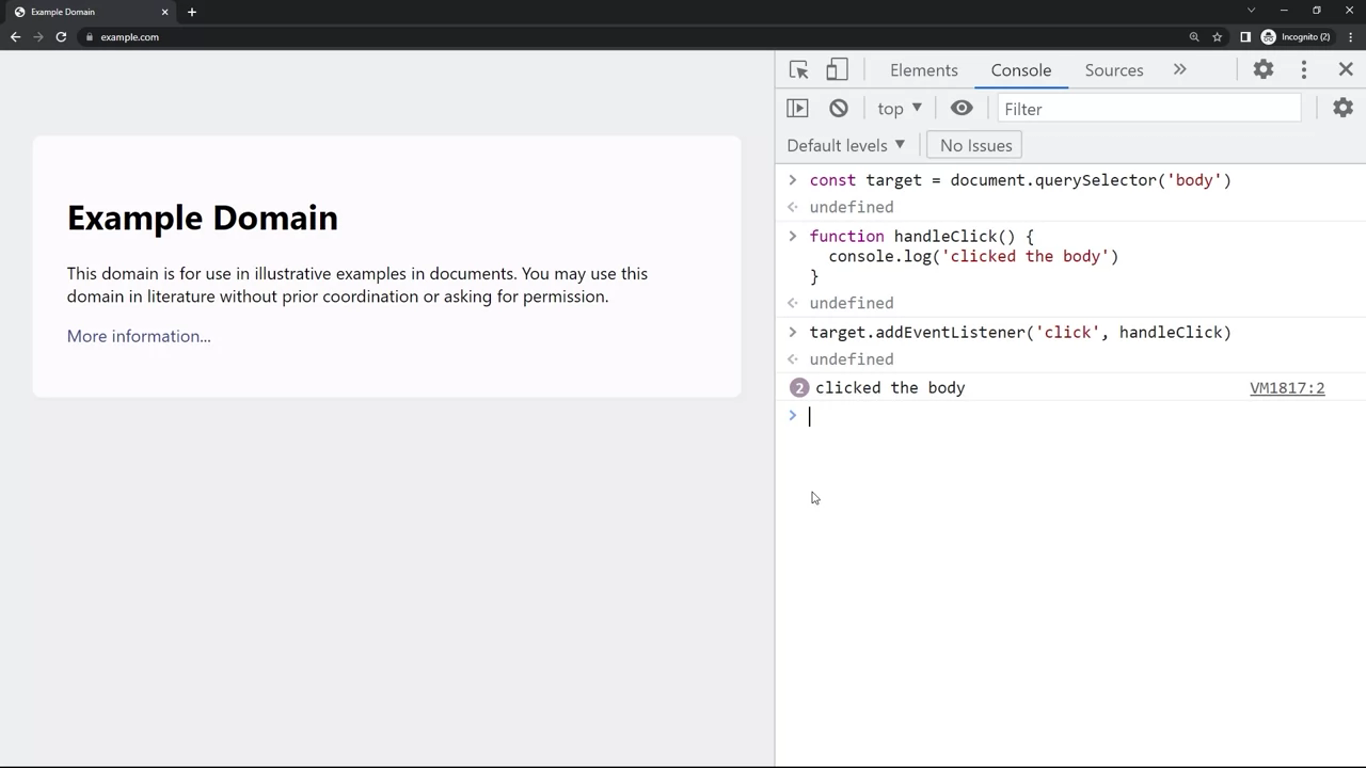Close the DevTools panel
The width and height of the screenshot is (1366, 768).
[x=1345, y=70]
